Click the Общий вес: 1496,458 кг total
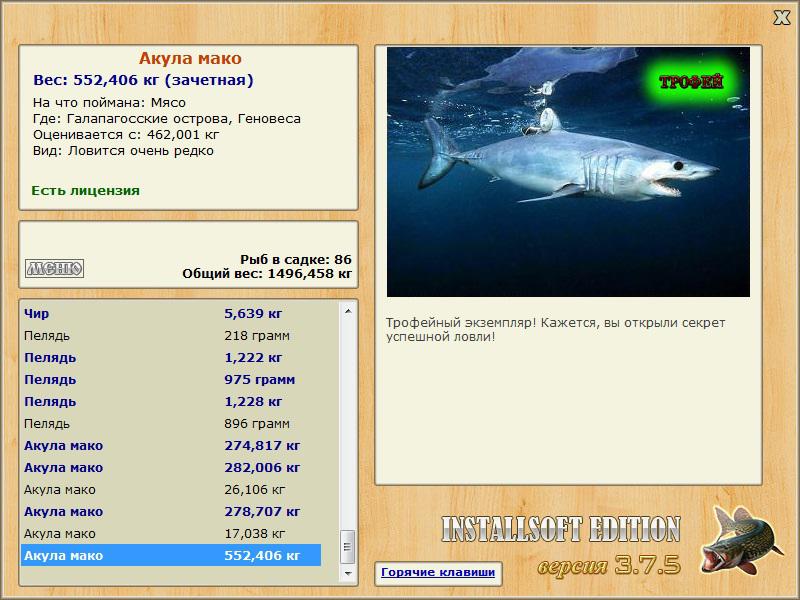800x600 pixels. coord(267,274)
